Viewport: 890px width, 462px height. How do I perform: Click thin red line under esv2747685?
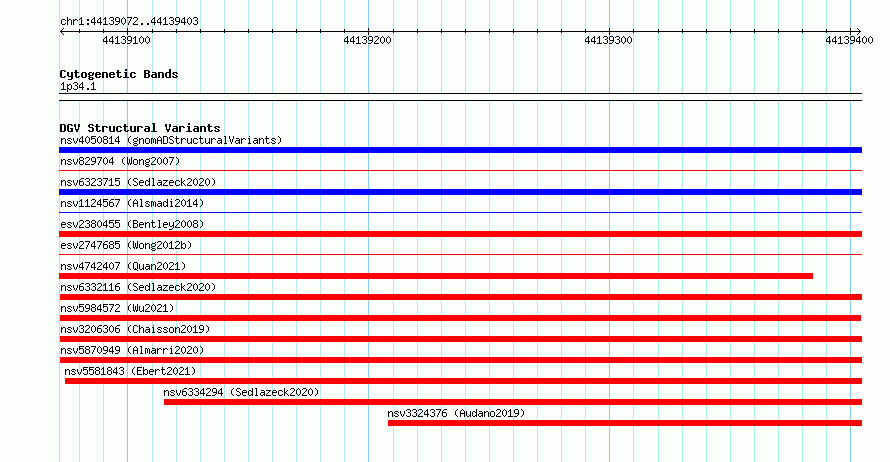(460, 254)
